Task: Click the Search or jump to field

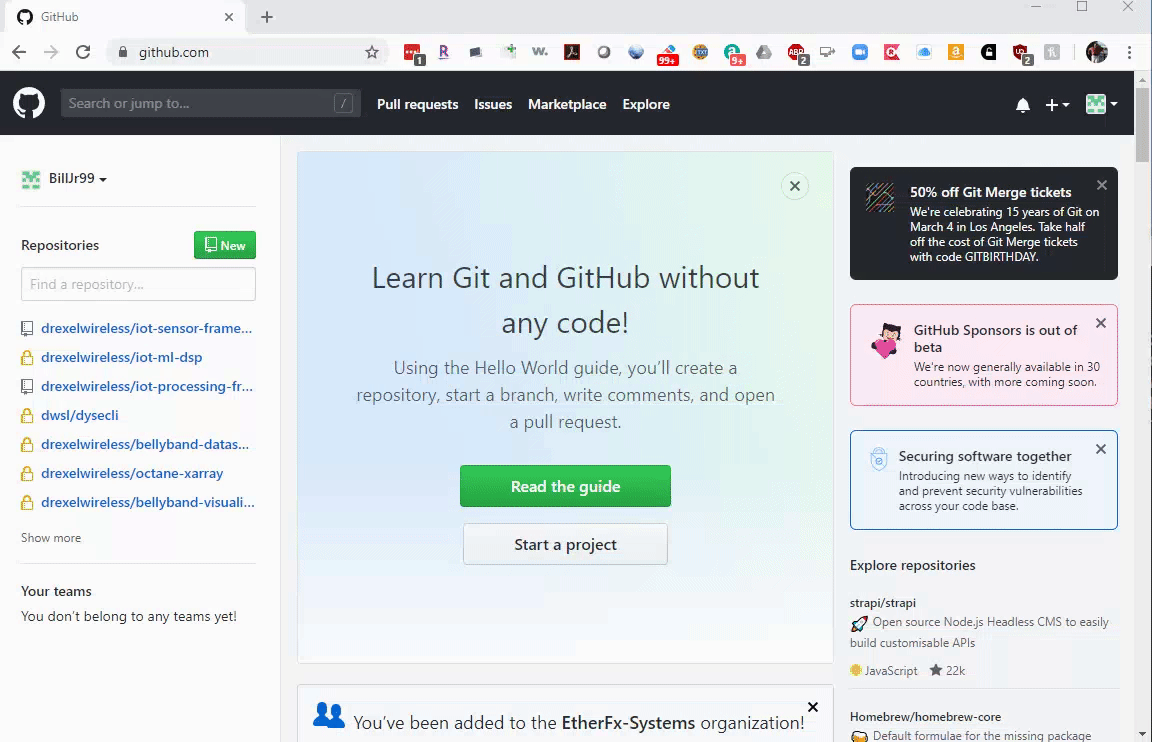Action: 210,104
